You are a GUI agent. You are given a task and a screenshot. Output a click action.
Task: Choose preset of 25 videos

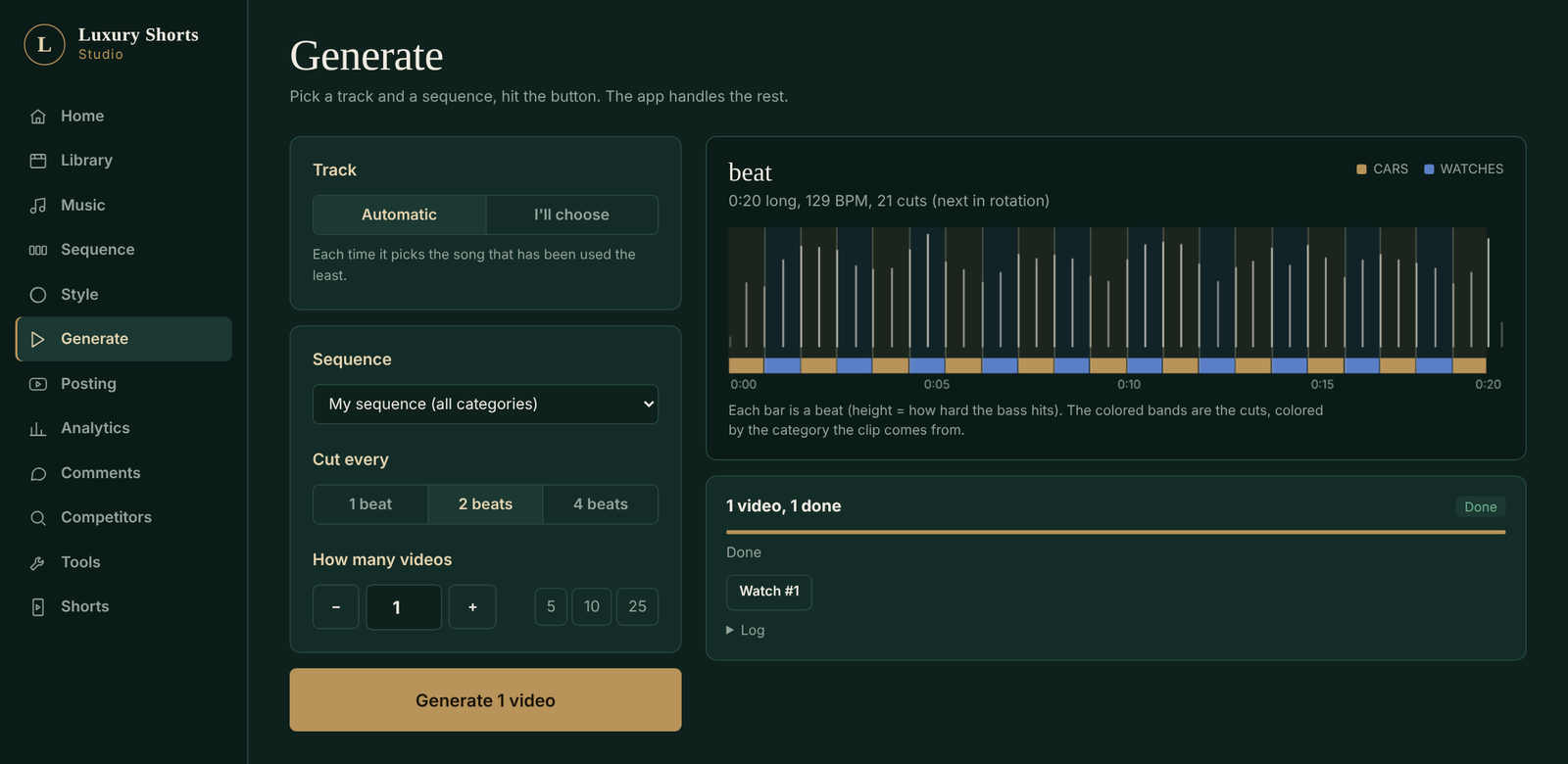click(x=637, y=607)
